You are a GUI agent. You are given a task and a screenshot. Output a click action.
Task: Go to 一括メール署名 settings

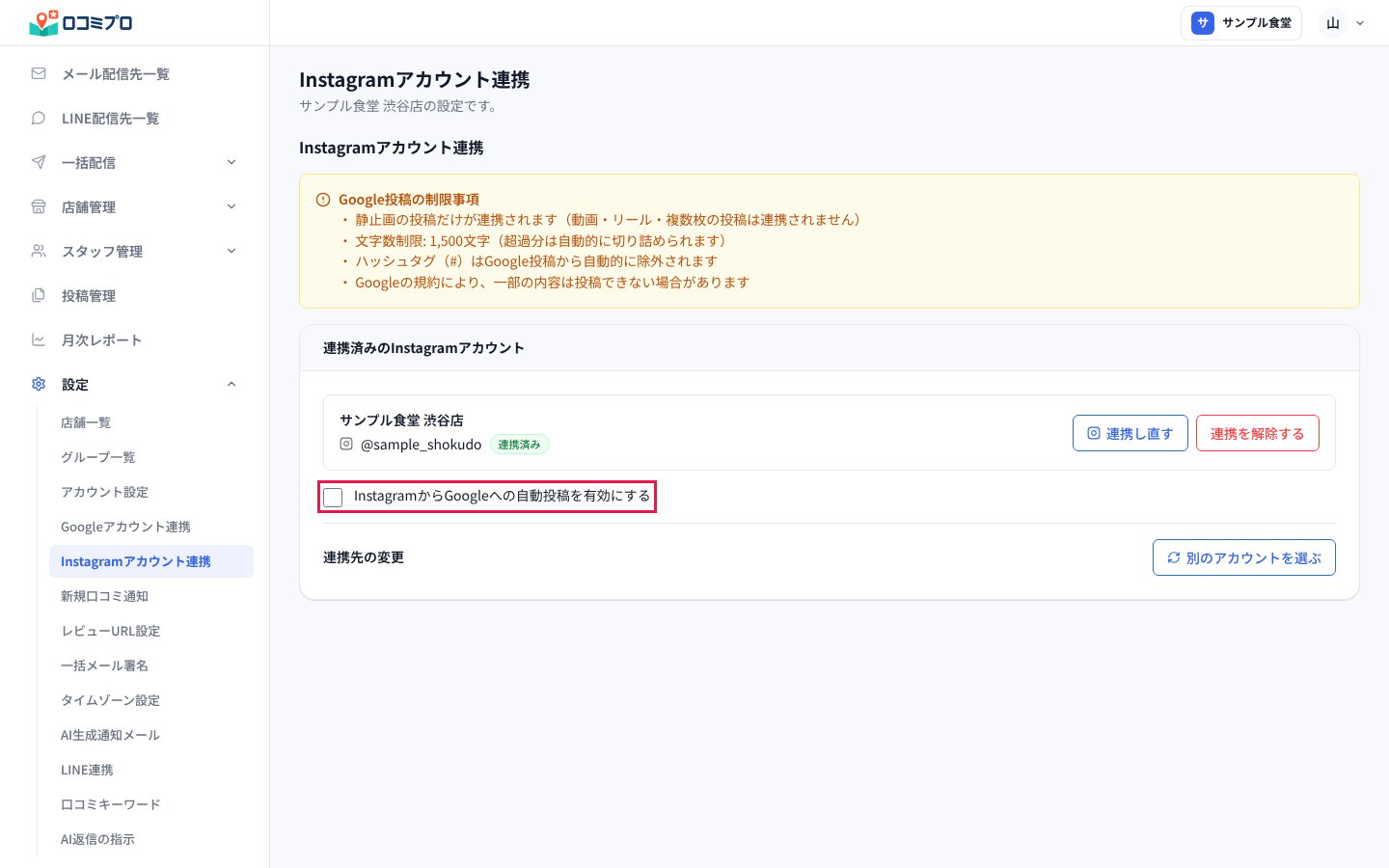[151, 665]
